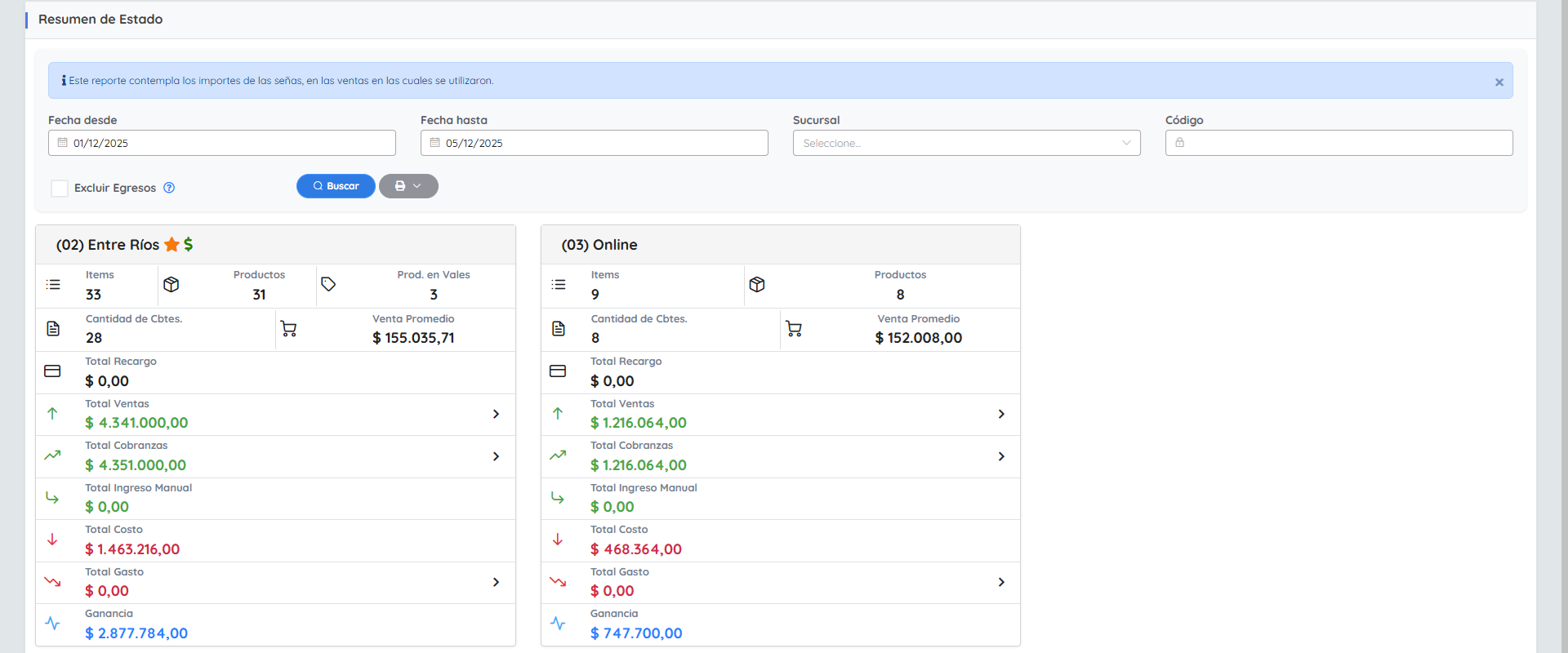Focus the Código input field
This screenshot has width=1568, height=653.
pos(1339,143)
